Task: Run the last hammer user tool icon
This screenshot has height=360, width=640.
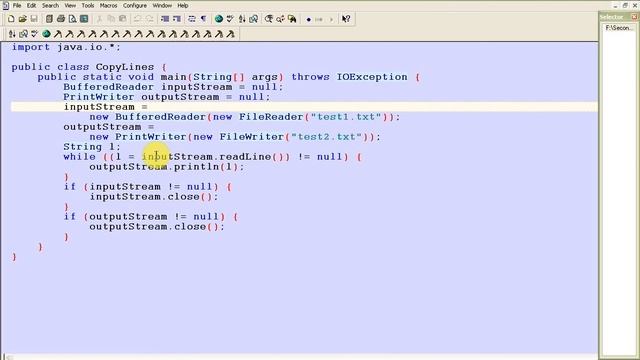Action: pyautogui.click(x=231, y=34)
